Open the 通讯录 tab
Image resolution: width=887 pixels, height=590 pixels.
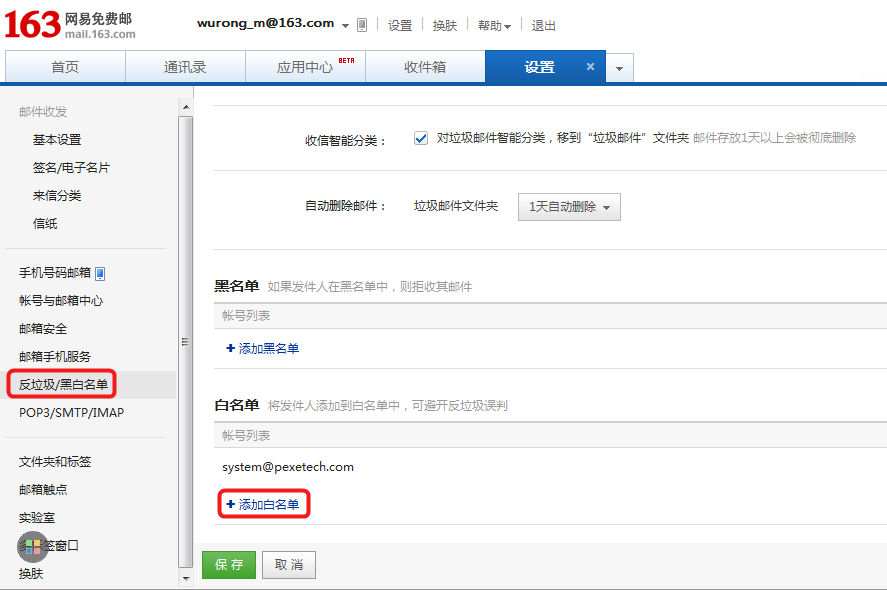coord(185,67)
